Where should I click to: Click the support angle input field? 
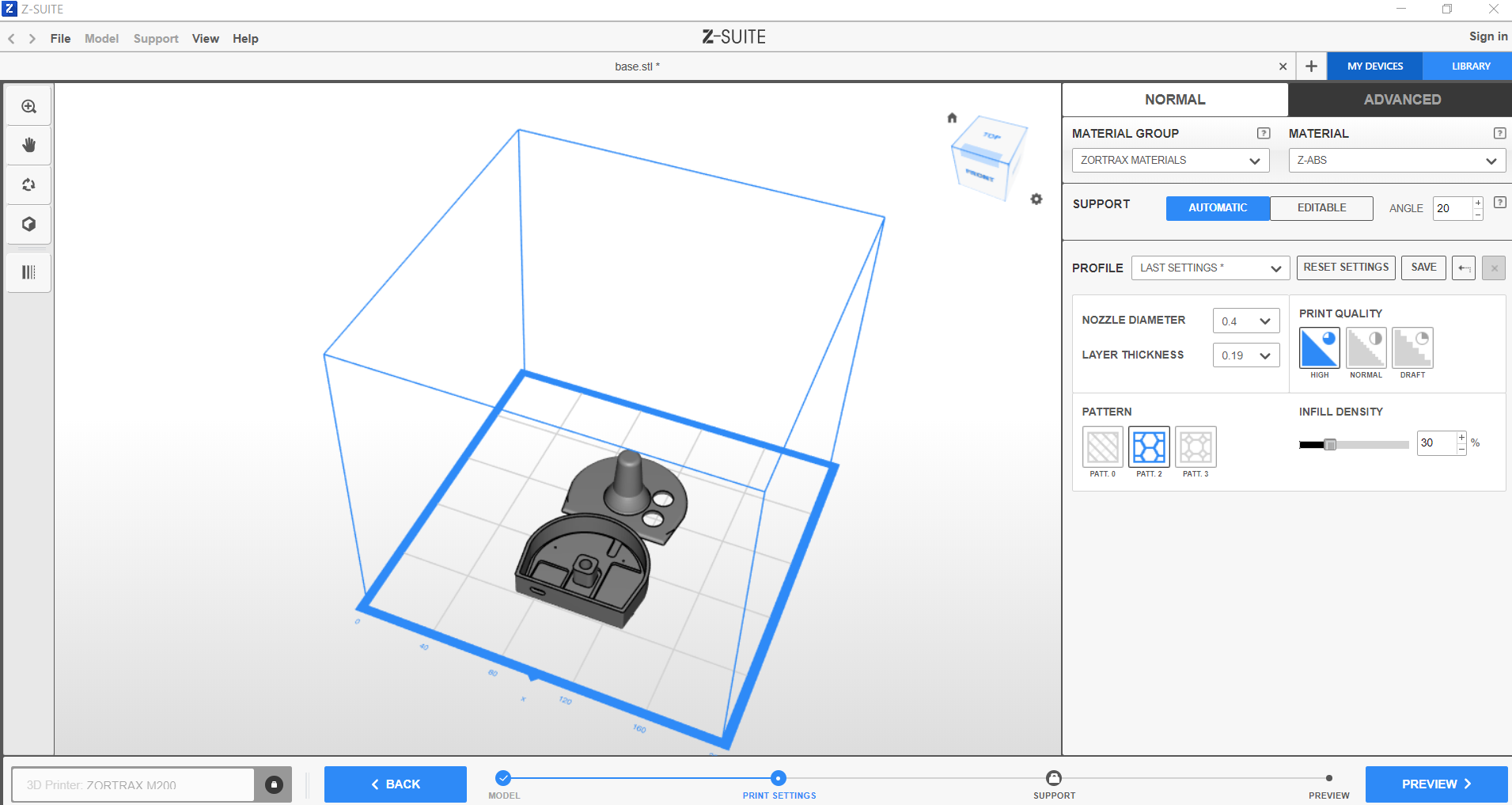point(1453,208)
